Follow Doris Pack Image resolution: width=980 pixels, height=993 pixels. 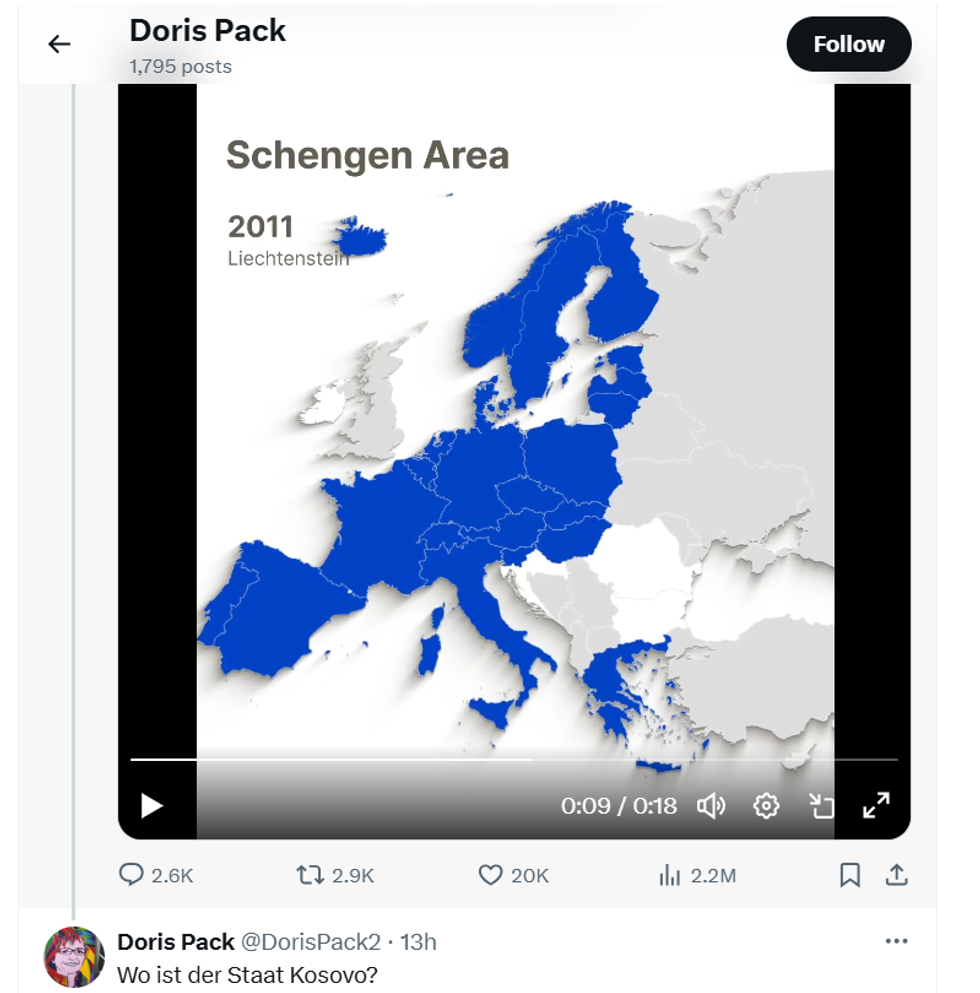pos(848,44)
